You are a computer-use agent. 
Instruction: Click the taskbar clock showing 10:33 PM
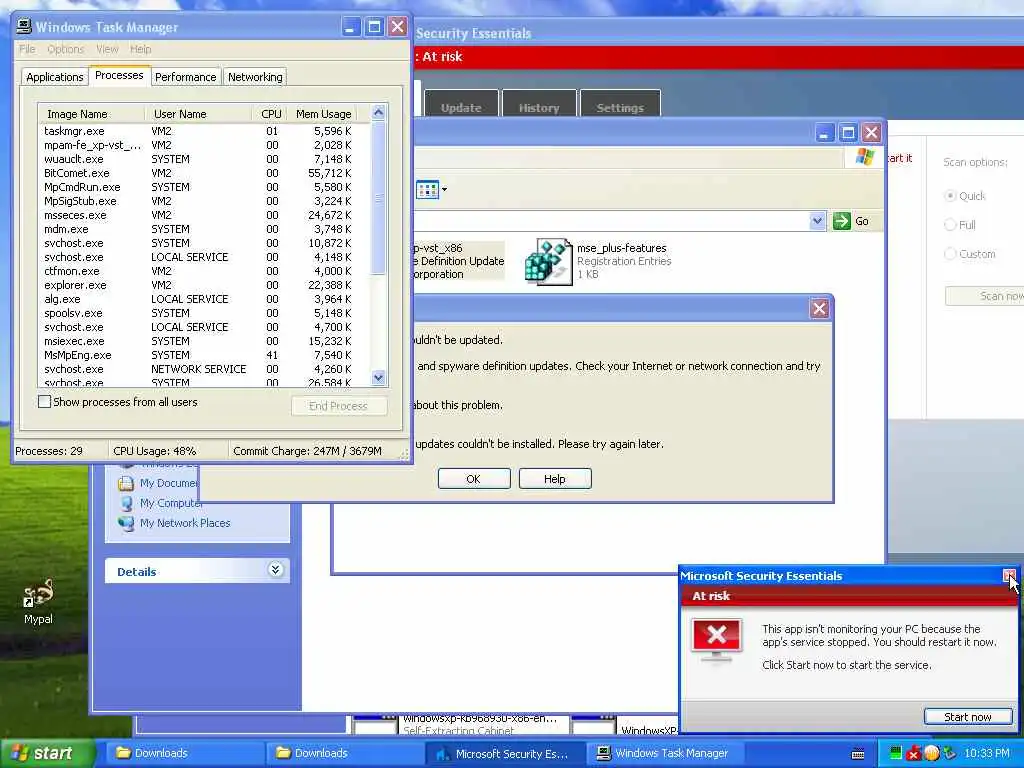(987, 753)
